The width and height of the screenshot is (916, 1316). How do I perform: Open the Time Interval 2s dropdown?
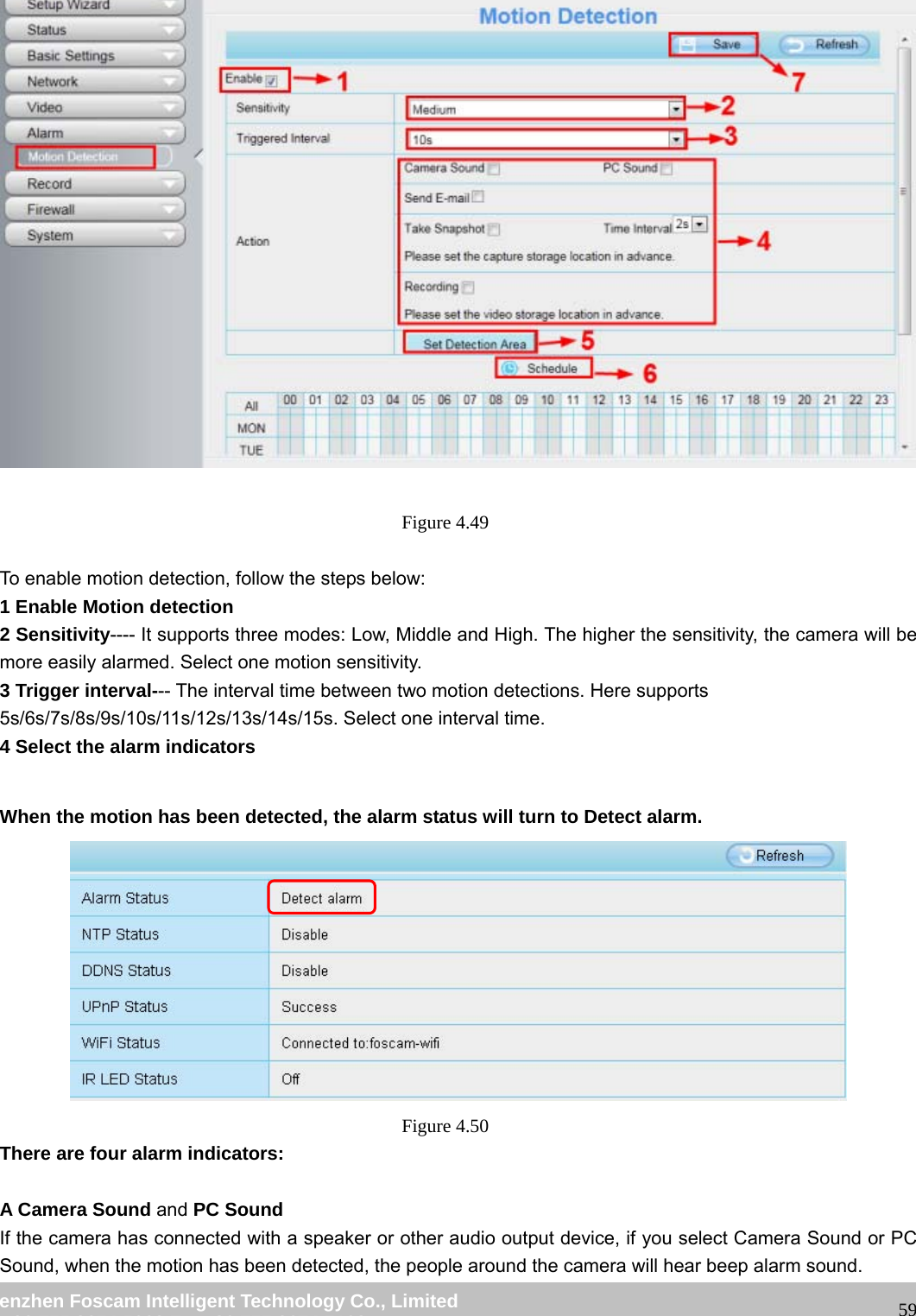pyautogui.click(x=691, y=225)
